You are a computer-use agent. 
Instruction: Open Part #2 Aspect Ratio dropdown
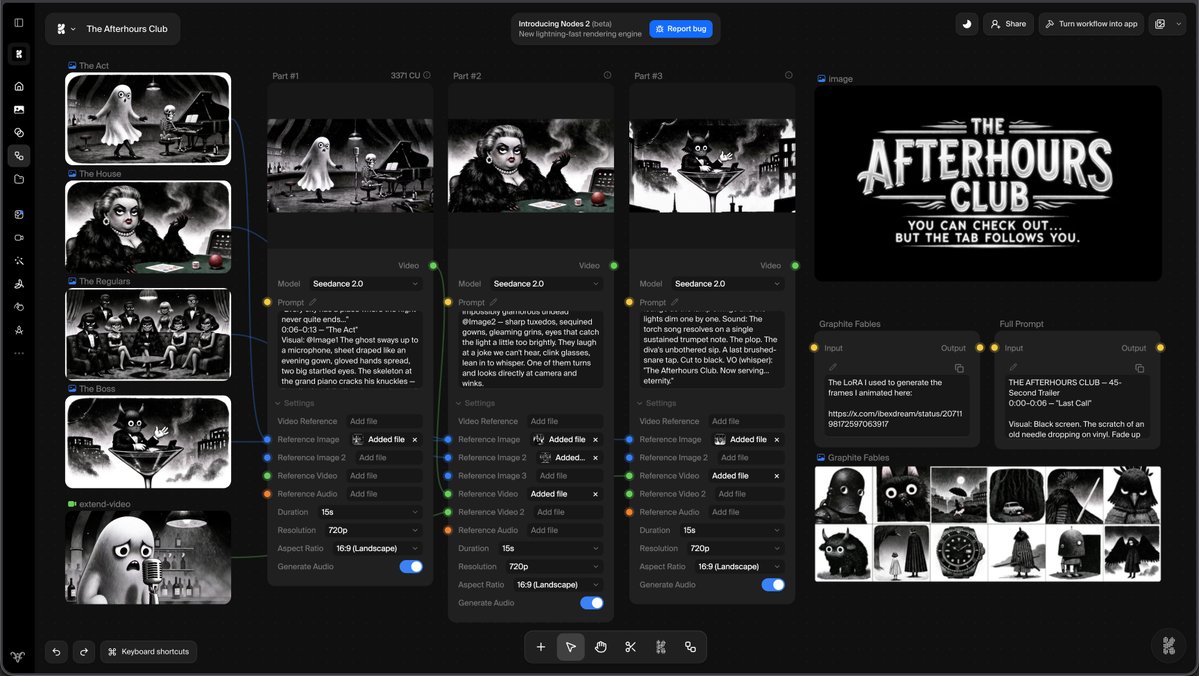pos(557,585)
